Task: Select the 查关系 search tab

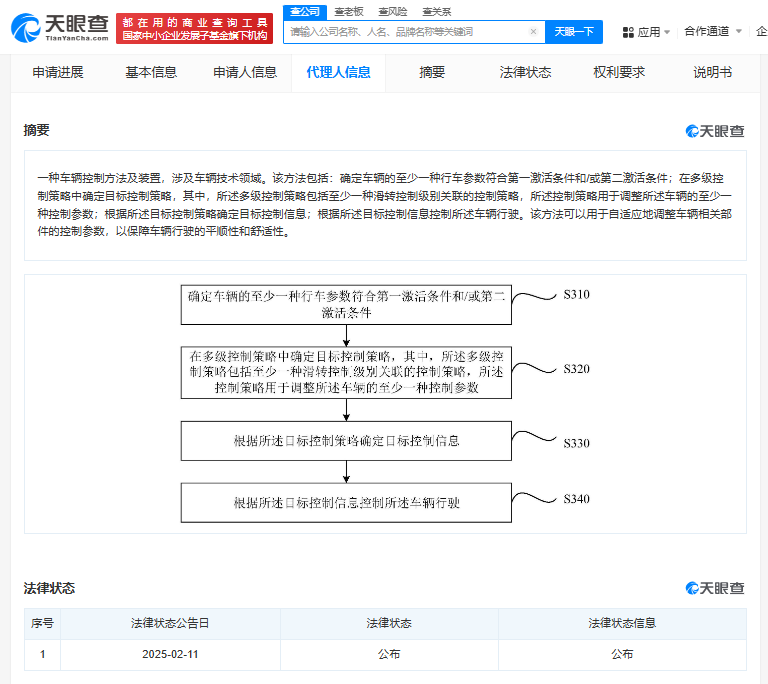Action: click(436, 12)
